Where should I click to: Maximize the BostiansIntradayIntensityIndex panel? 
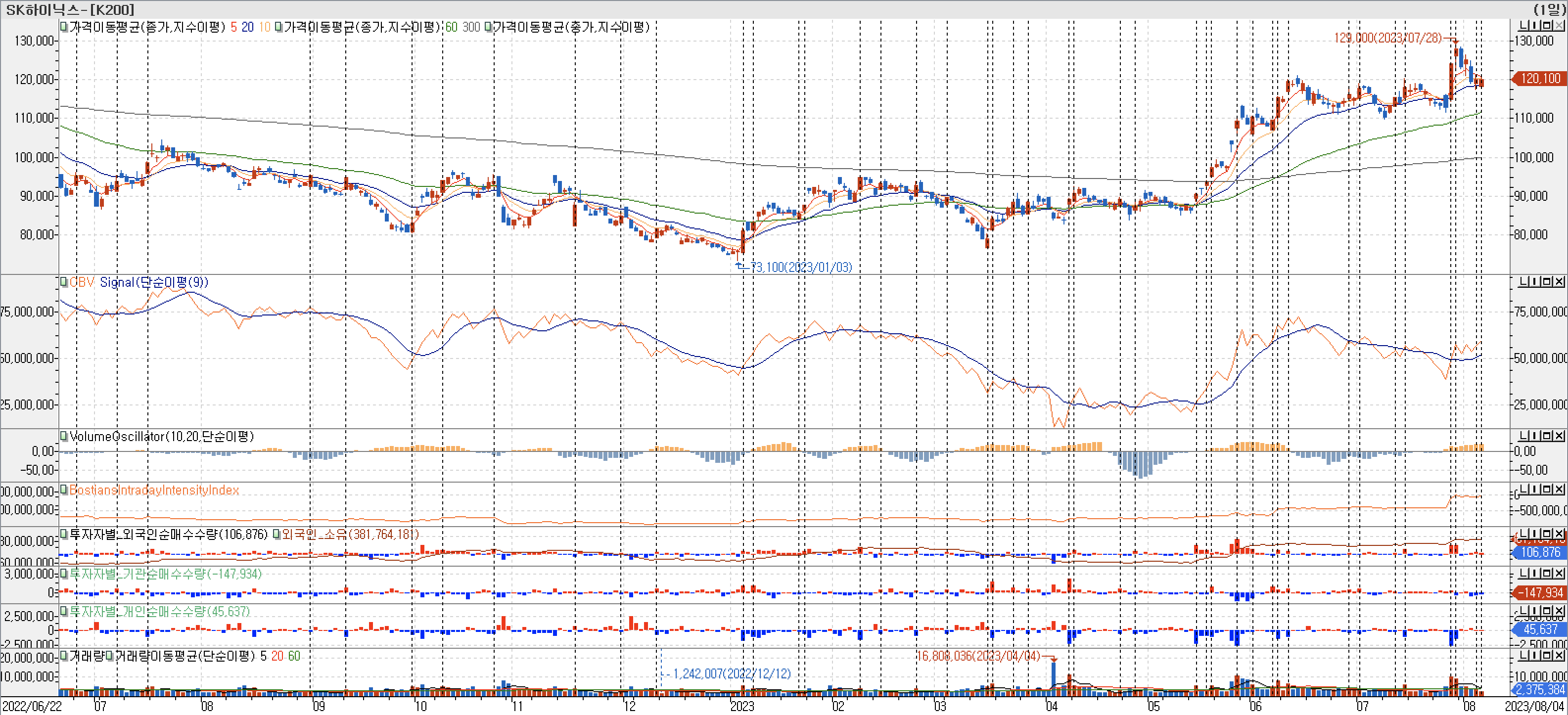pos(1547,489)
